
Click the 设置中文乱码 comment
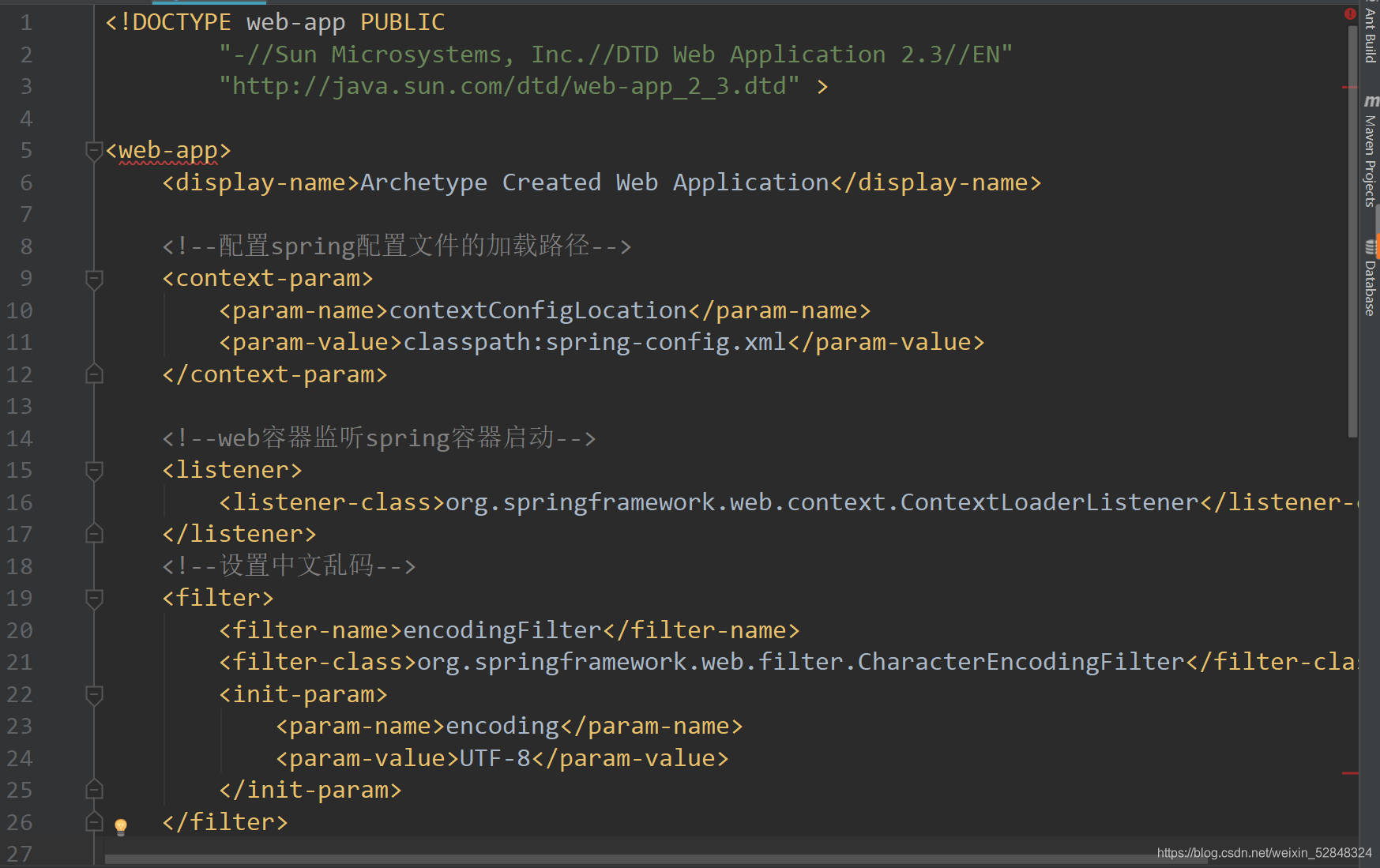[x=289, y=566]
